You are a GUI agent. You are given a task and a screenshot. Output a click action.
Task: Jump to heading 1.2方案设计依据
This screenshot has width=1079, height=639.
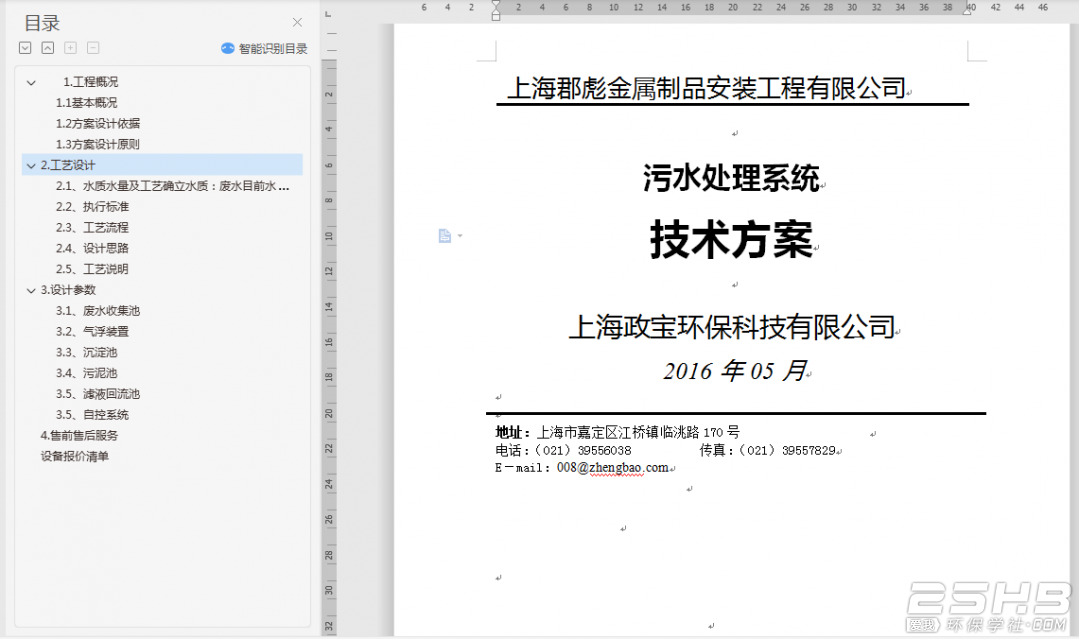[98, 123]
